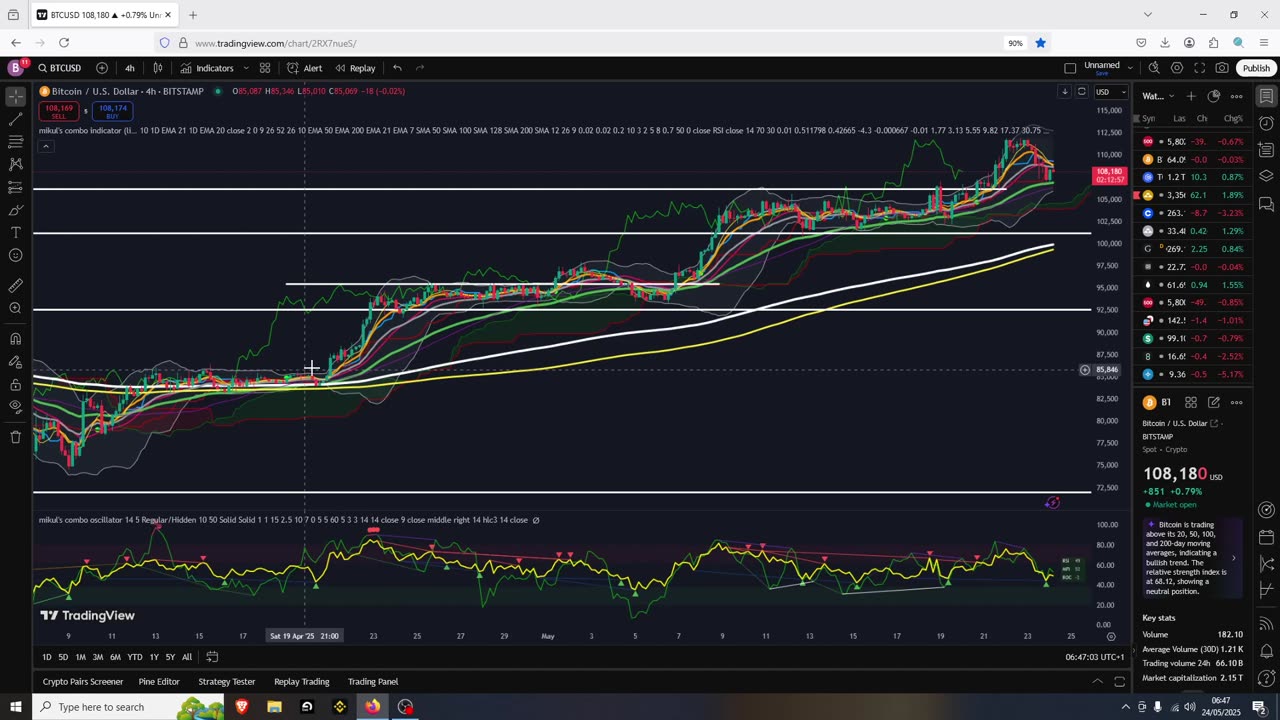Open BTCUSD details more options dots

(x=1237, y=402)
